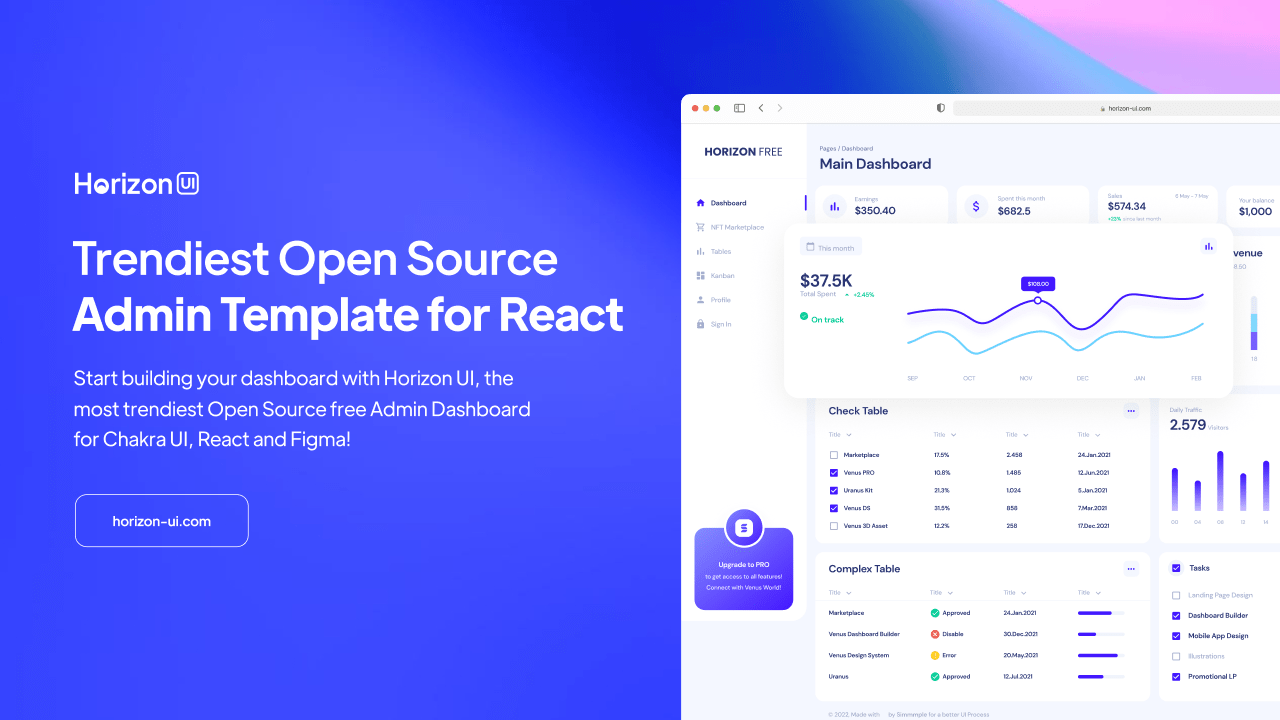Click the Venus logo in the Upgrade card
1280x720 pixels.
[x=743, y=527]
